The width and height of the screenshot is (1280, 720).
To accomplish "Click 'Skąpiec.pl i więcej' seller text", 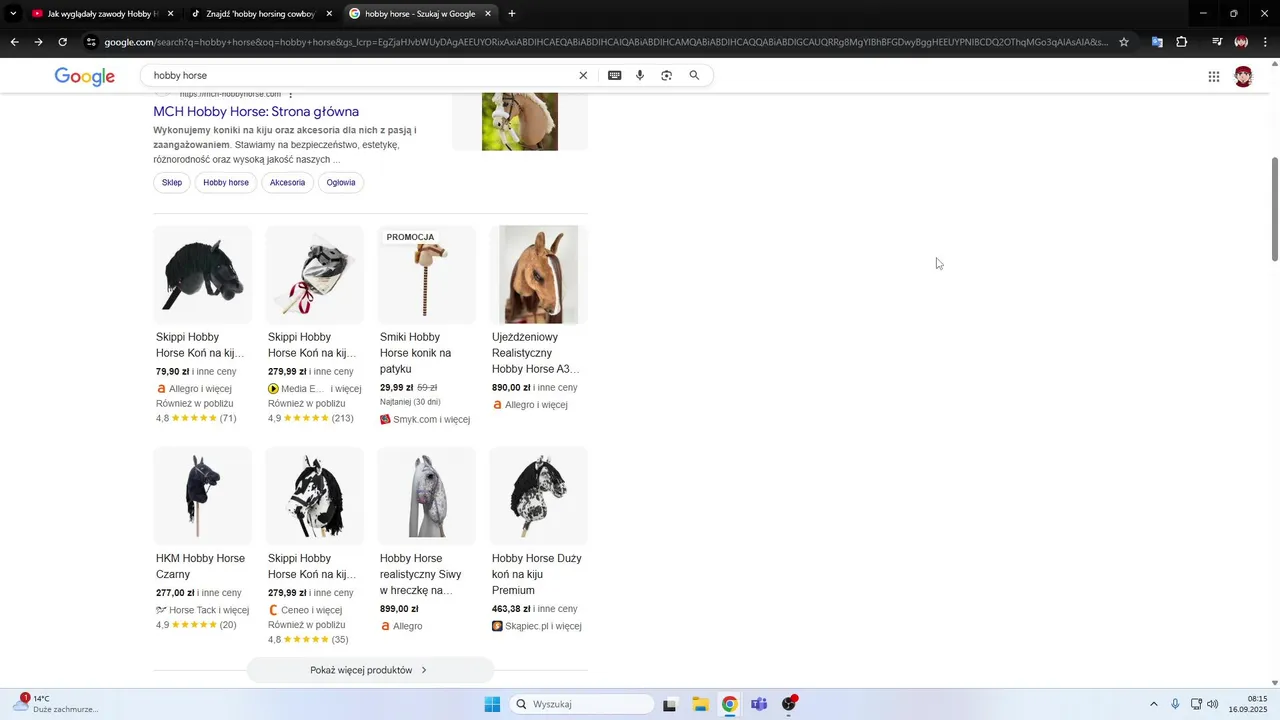I will (x=543, y=626).
